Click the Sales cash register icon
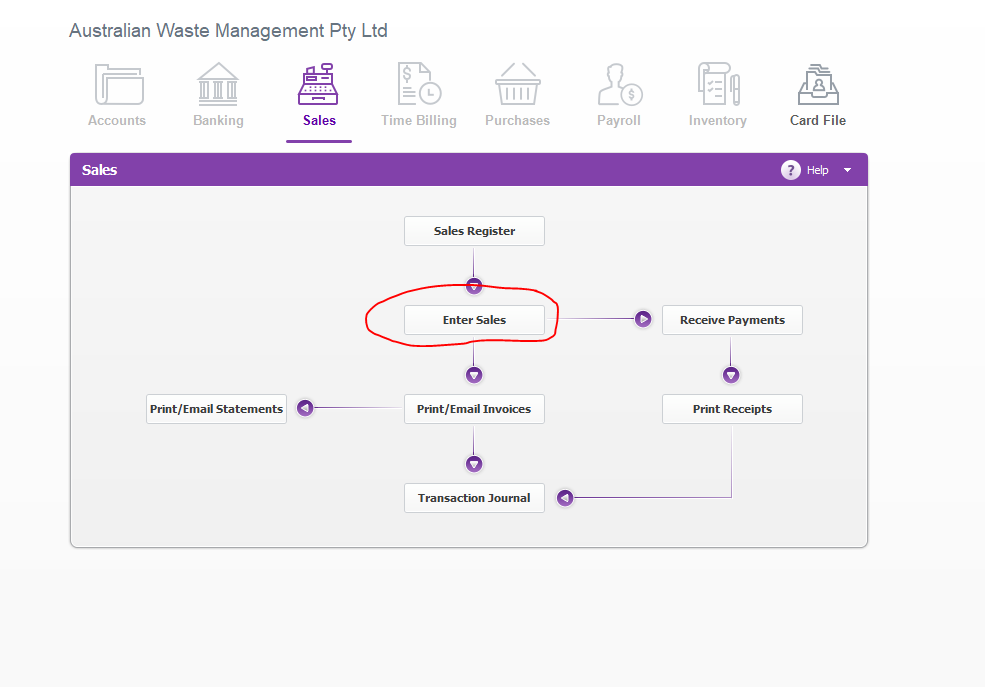 coord(318,84)
